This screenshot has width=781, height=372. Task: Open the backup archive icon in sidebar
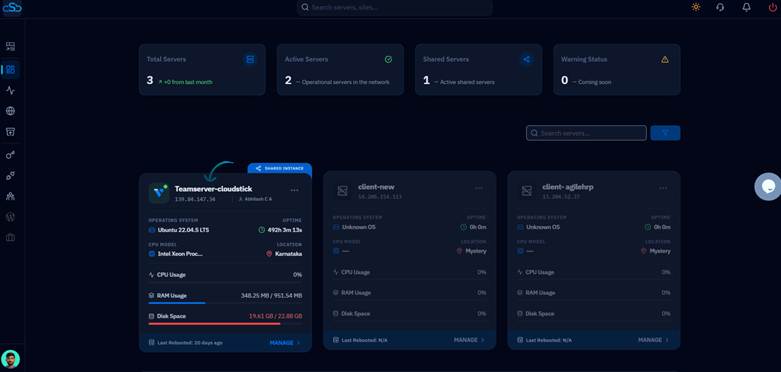(x=10, y=131)
